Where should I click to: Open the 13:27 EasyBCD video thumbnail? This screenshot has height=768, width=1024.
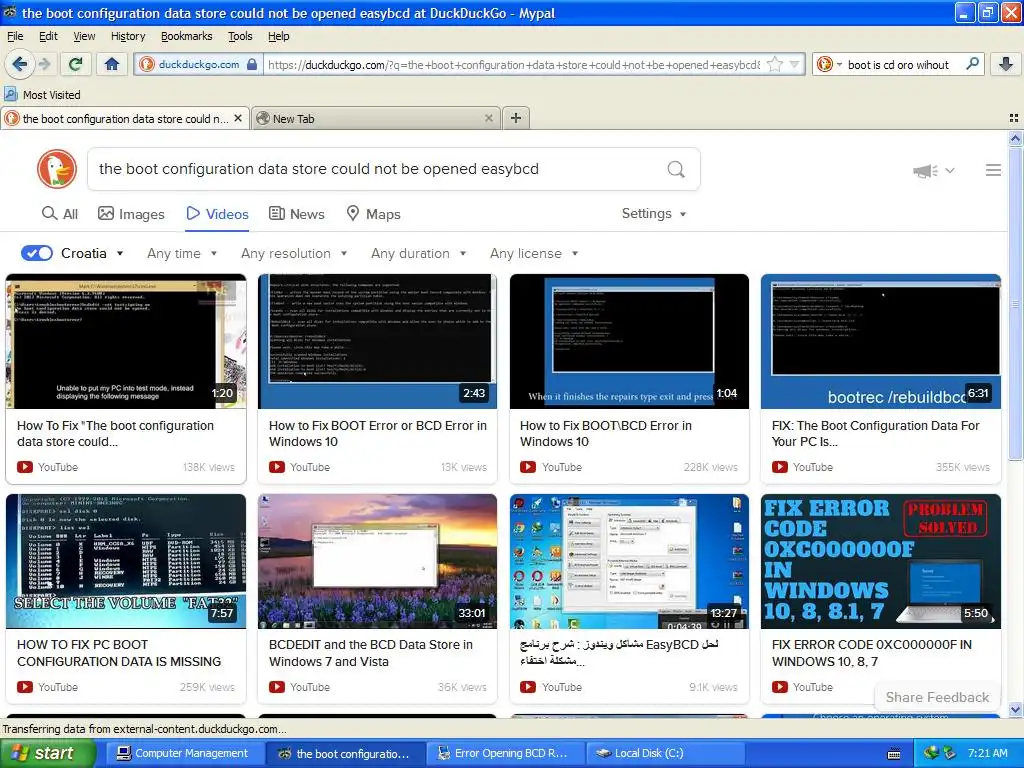coord(630,561)
